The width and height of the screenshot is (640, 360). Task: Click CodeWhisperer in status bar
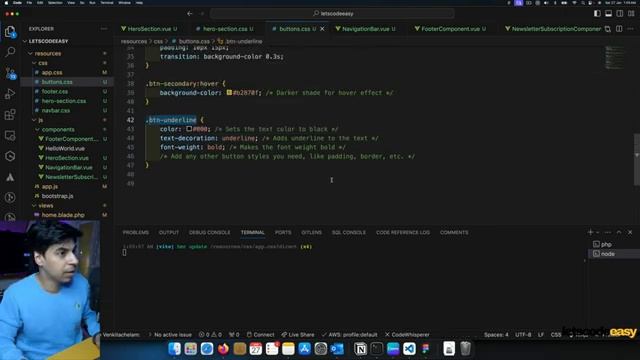pyautogui.click(x=407, y=335)
